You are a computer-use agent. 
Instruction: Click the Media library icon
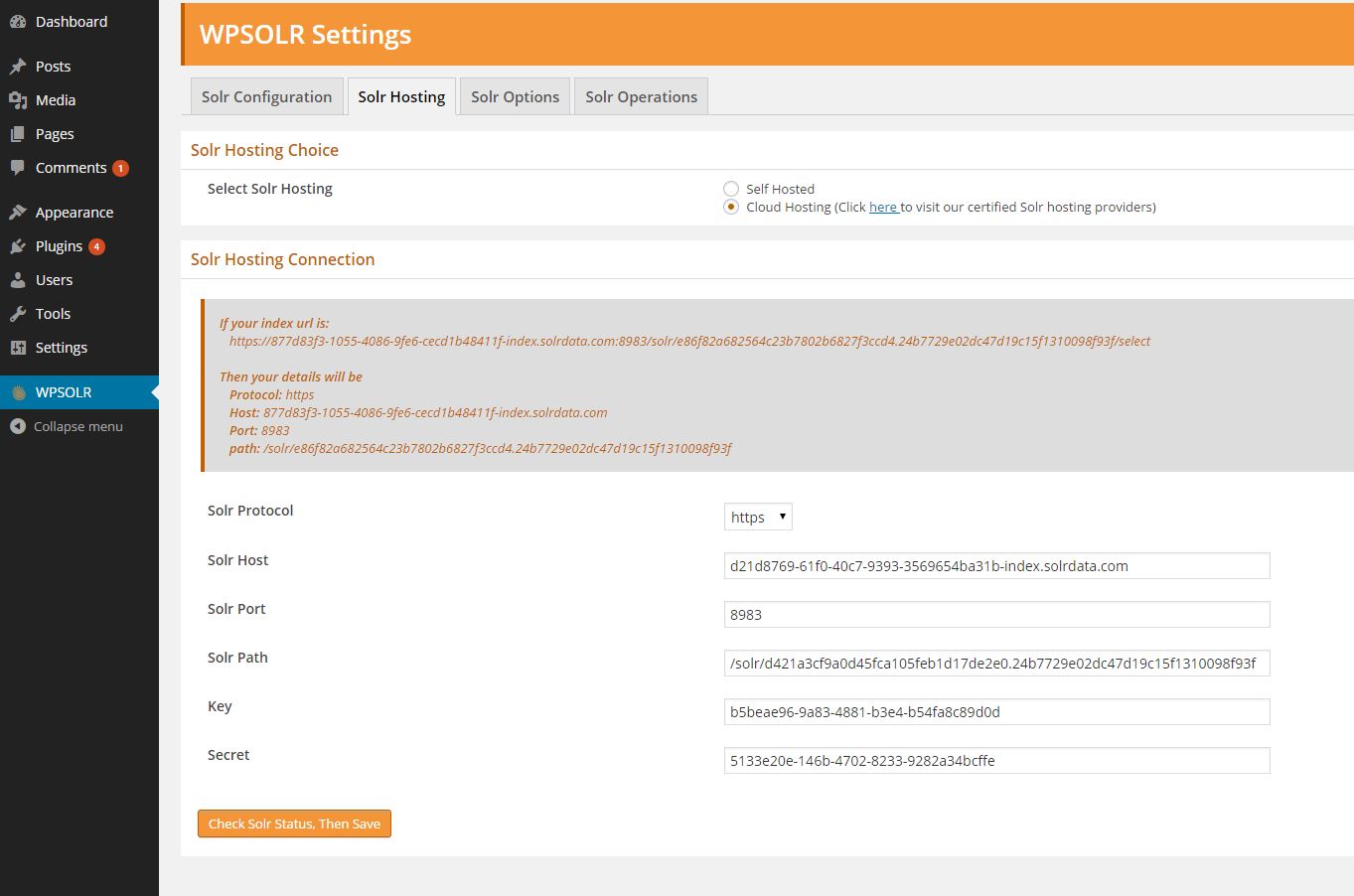coord(18,100)
